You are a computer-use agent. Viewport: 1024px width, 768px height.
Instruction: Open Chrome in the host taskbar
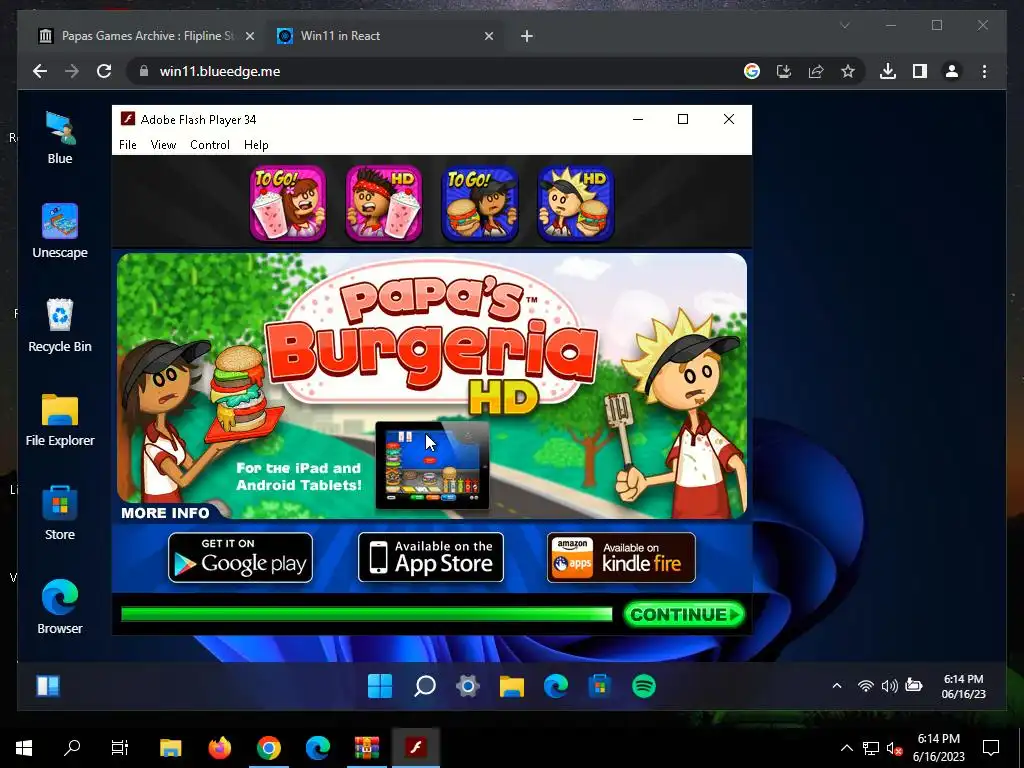tap(268, 747)
